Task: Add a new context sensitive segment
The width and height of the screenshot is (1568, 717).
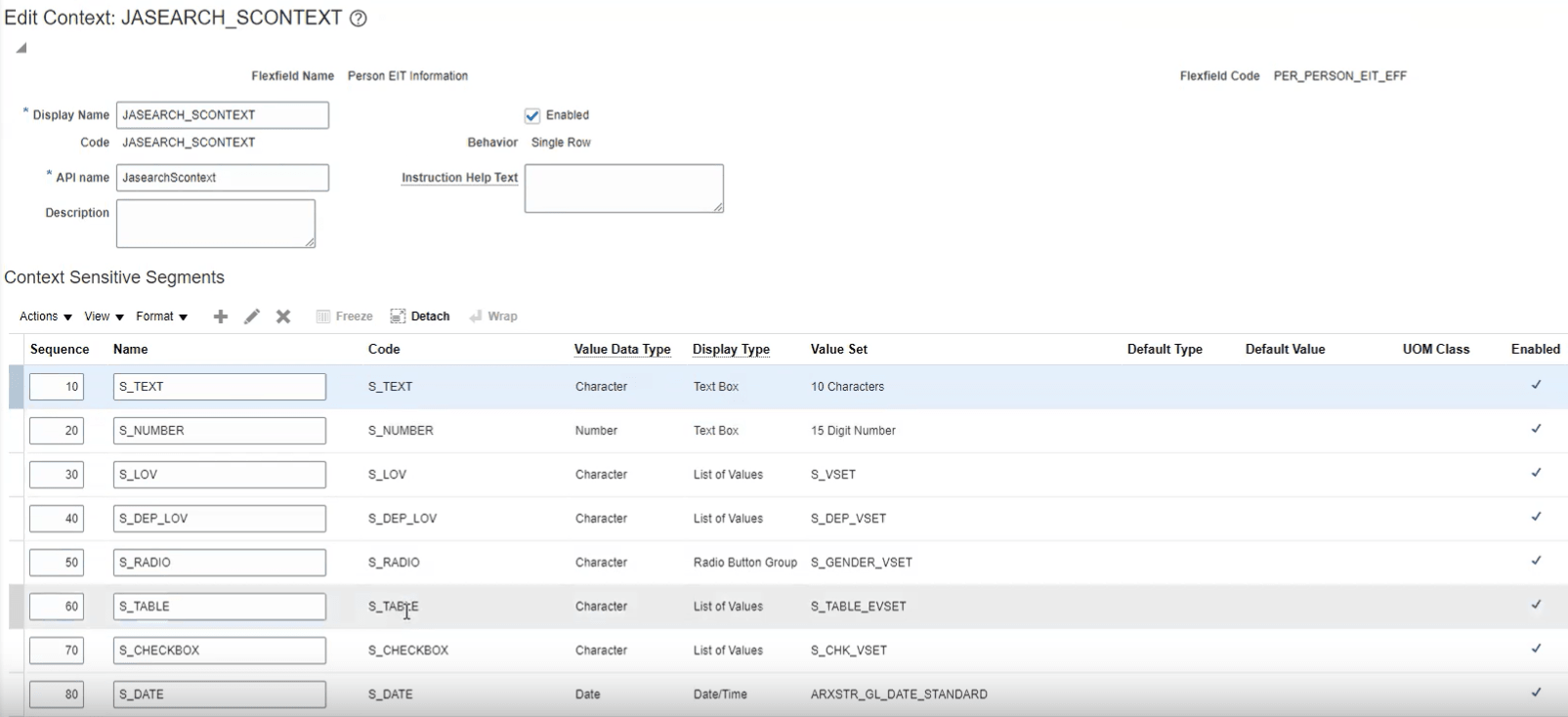Action: pyautogui.click(x=221, y=316)
